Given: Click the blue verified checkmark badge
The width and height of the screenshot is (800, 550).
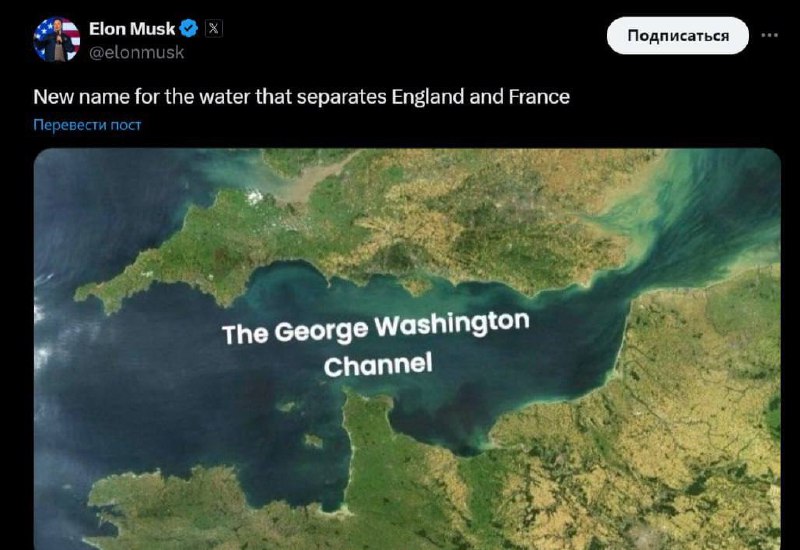Looking at the screenshot, I should click(x=189, y=29).
